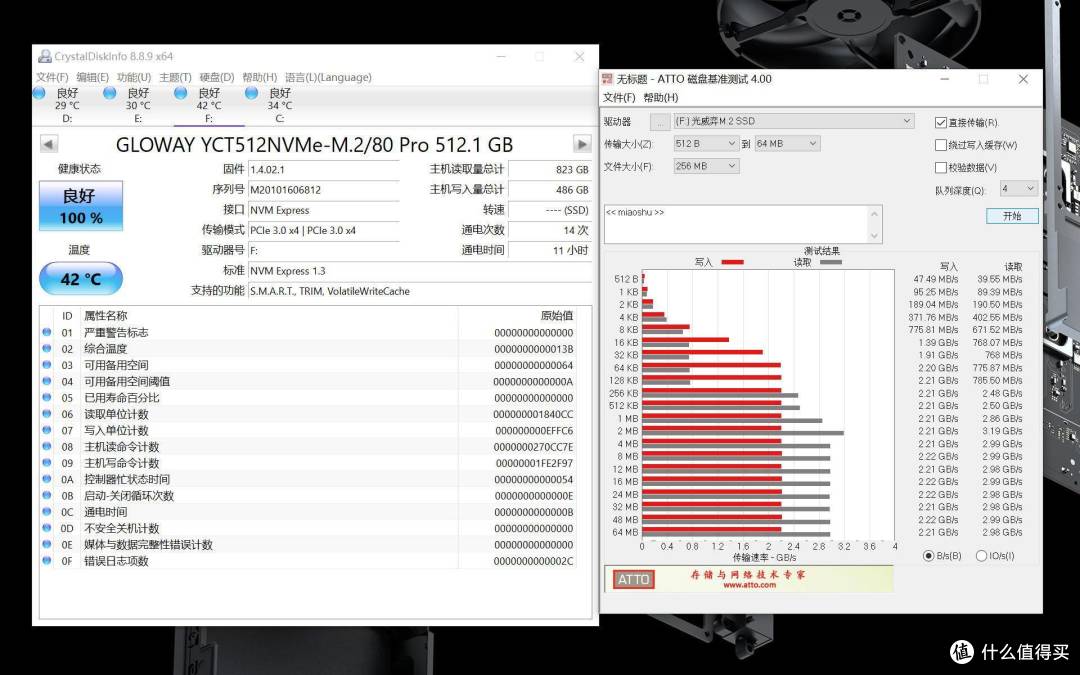Image resolution: width=1080 pixels, height=675 pixels.
Task: Click the 42 °C temperature indicator
Action: (81, 279)
